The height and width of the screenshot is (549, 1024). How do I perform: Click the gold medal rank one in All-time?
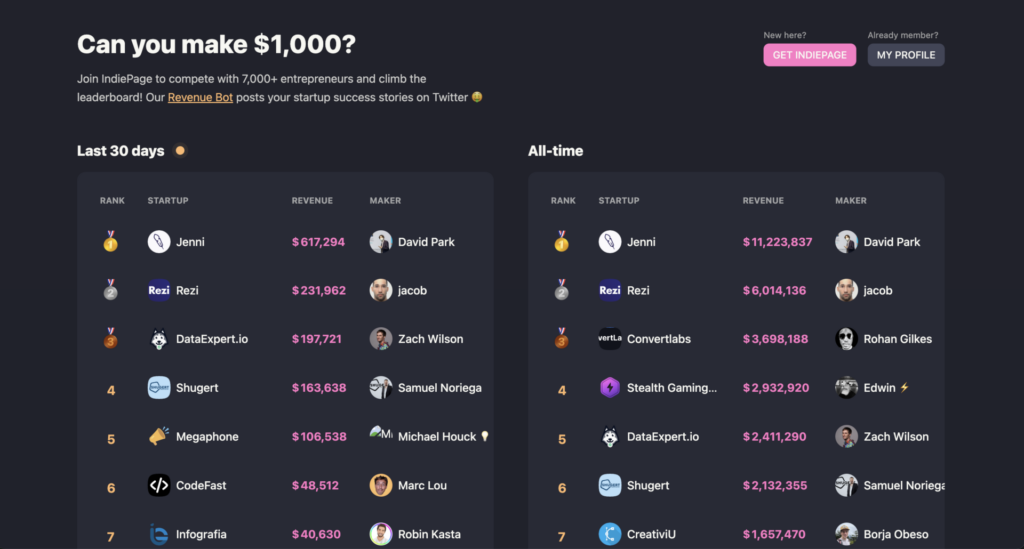(562, 241)
